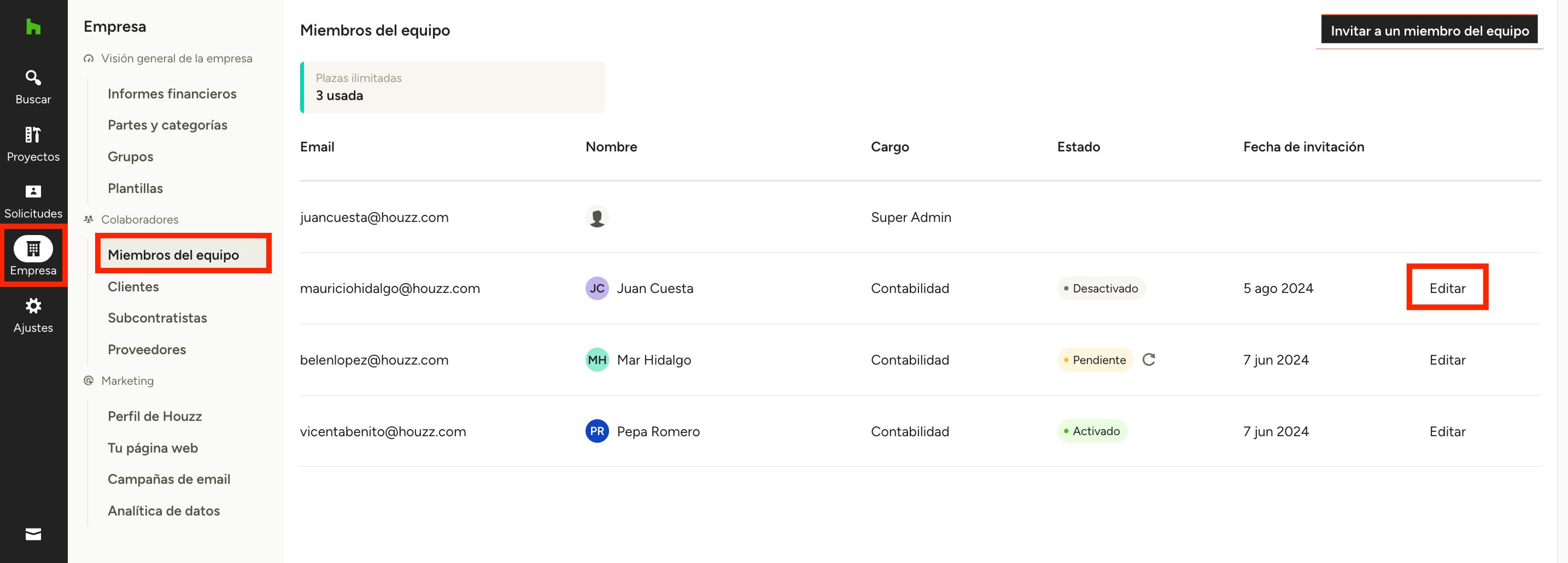Edit the mauriciohidalgo@houzz.com member

[x=1447, y=289]
